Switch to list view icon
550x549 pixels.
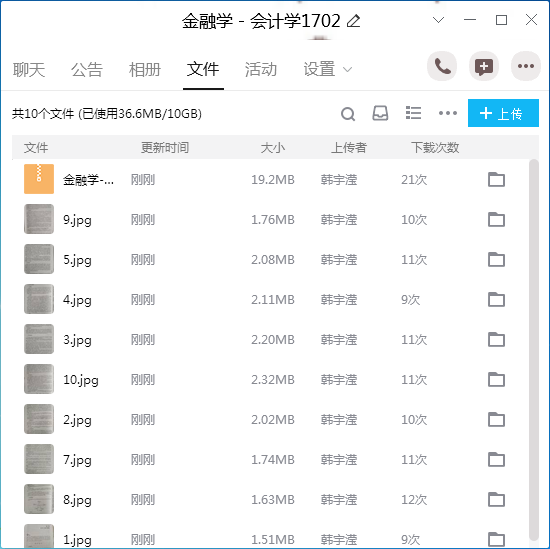click(x=413, y=113)
